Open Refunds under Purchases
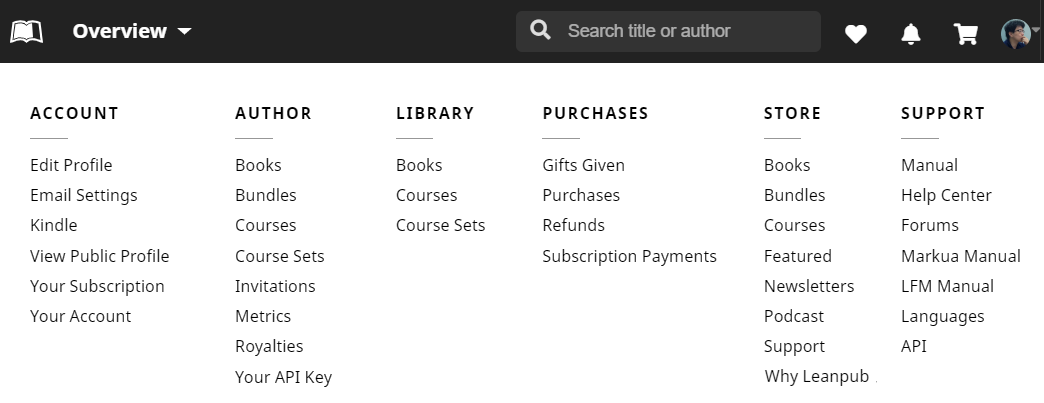This screenshot has height=403, width=1044. tap(573, 225)
